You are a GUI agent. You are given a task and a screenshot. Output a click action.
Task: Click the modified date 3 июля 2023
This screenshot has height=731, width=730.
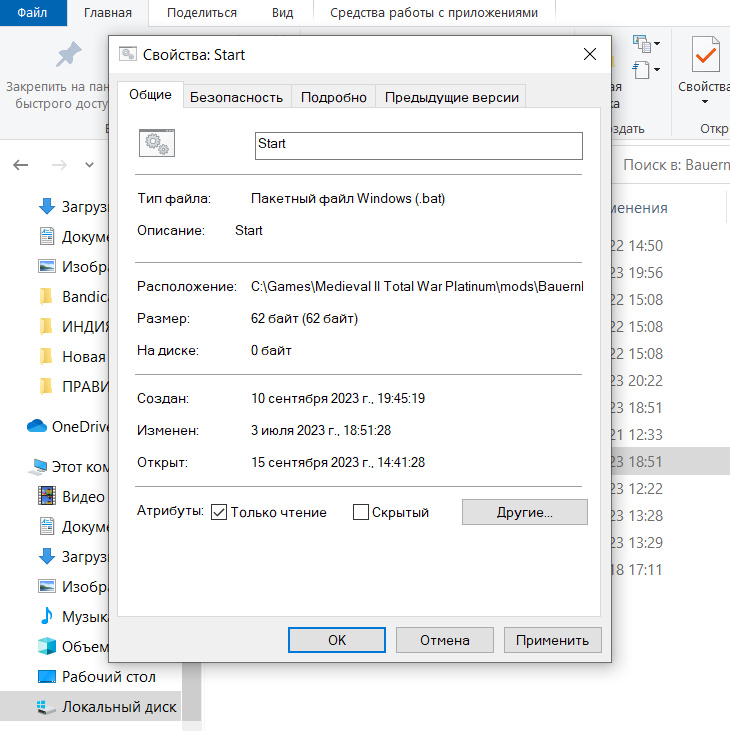[321, 430]
